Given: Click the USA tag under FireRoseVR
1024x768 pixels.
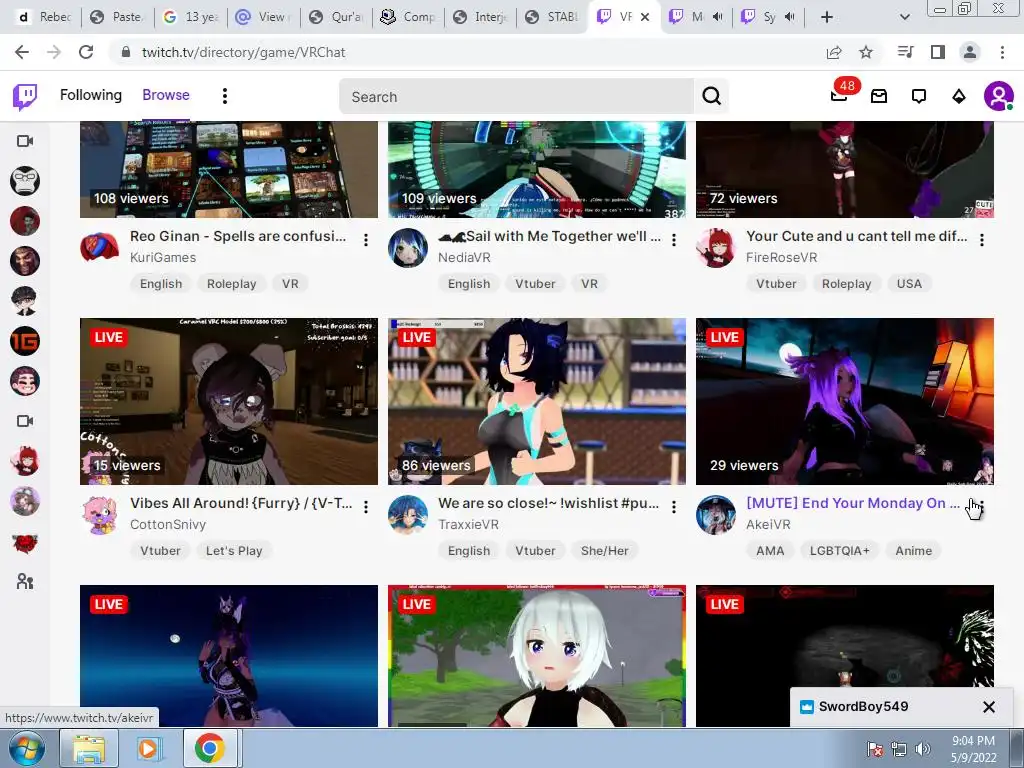Looking at the screenshot, I should (908, 283).
